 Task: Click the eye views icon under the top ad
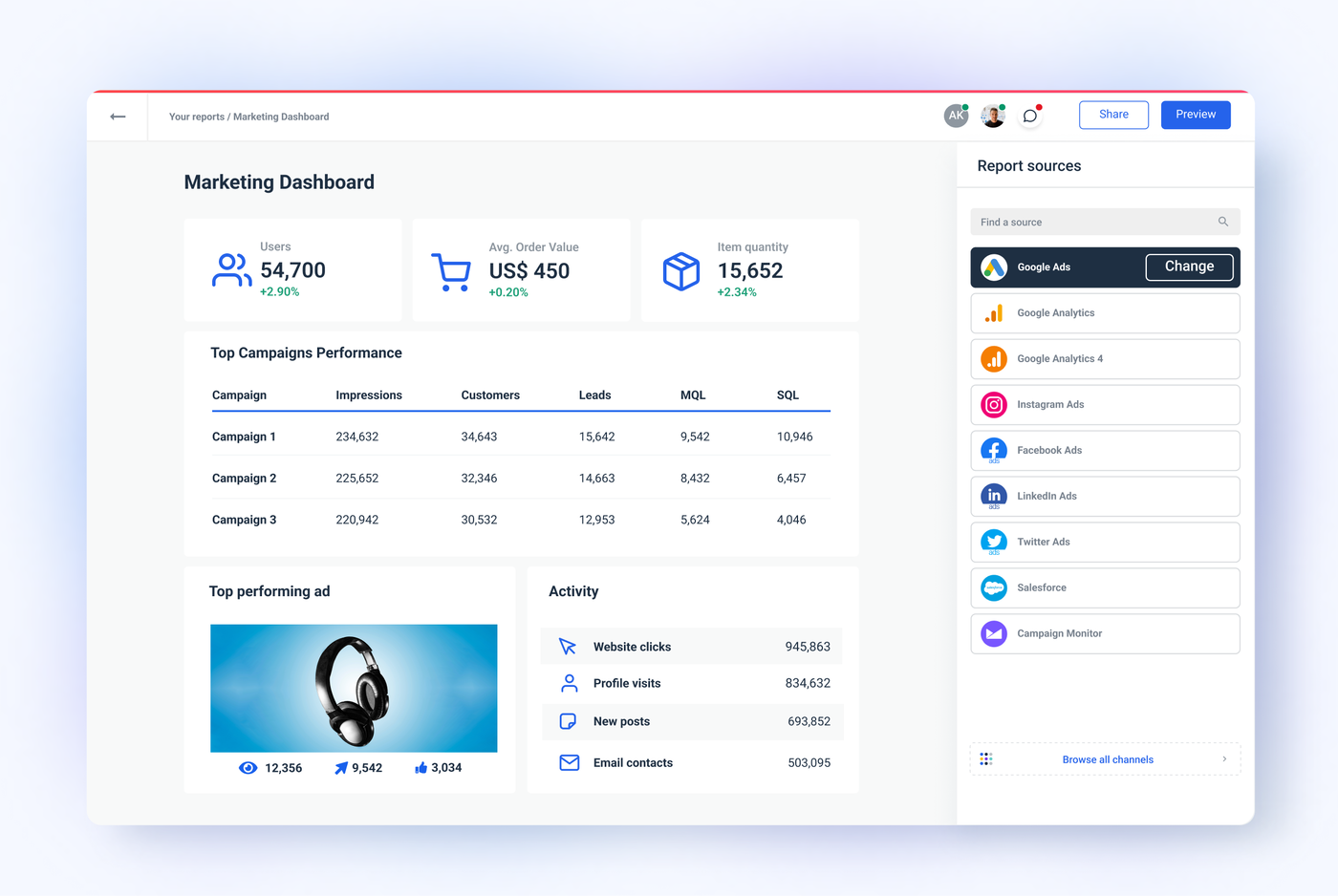point(248,767)
